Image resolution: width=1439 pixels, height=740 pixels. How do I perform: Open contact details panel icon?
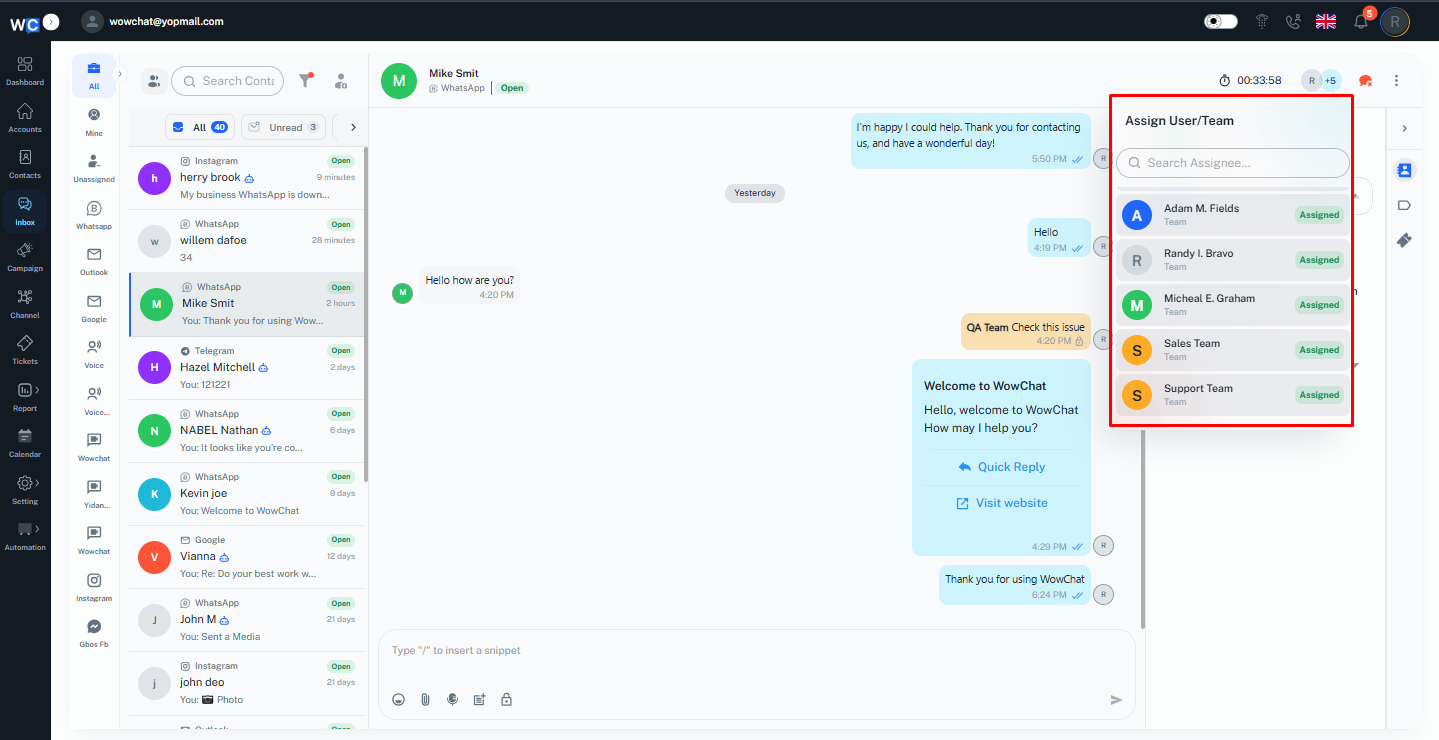point(1404,170)
